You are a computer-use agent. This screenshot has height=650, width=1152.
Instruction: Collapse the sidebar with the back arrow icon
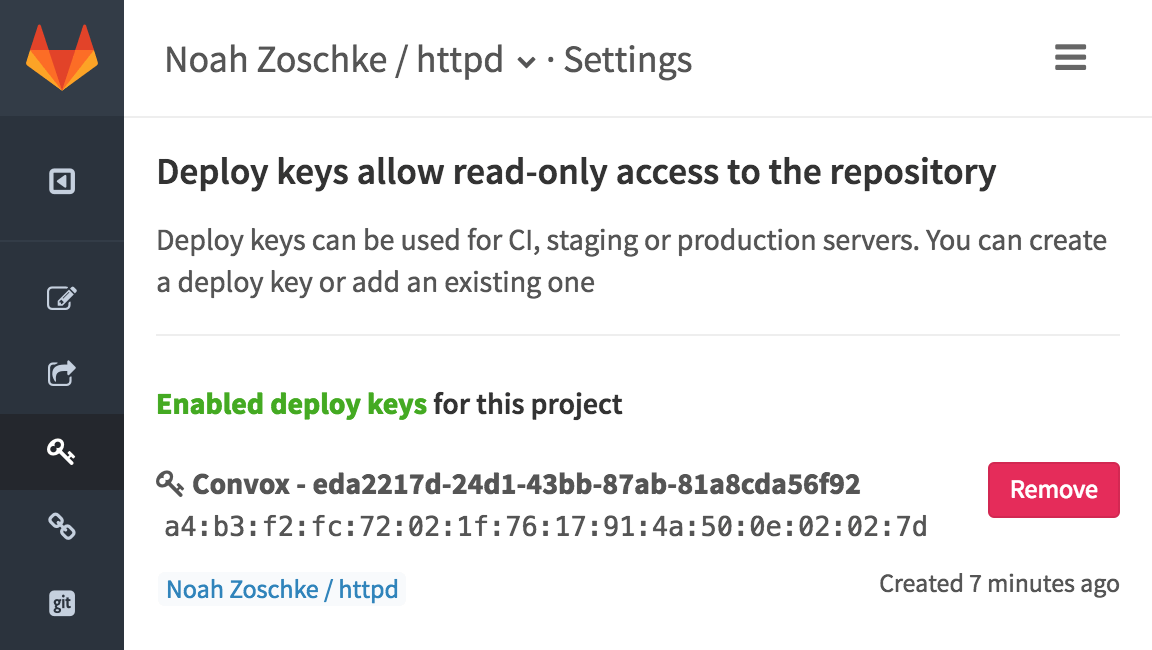coord(62,180)
